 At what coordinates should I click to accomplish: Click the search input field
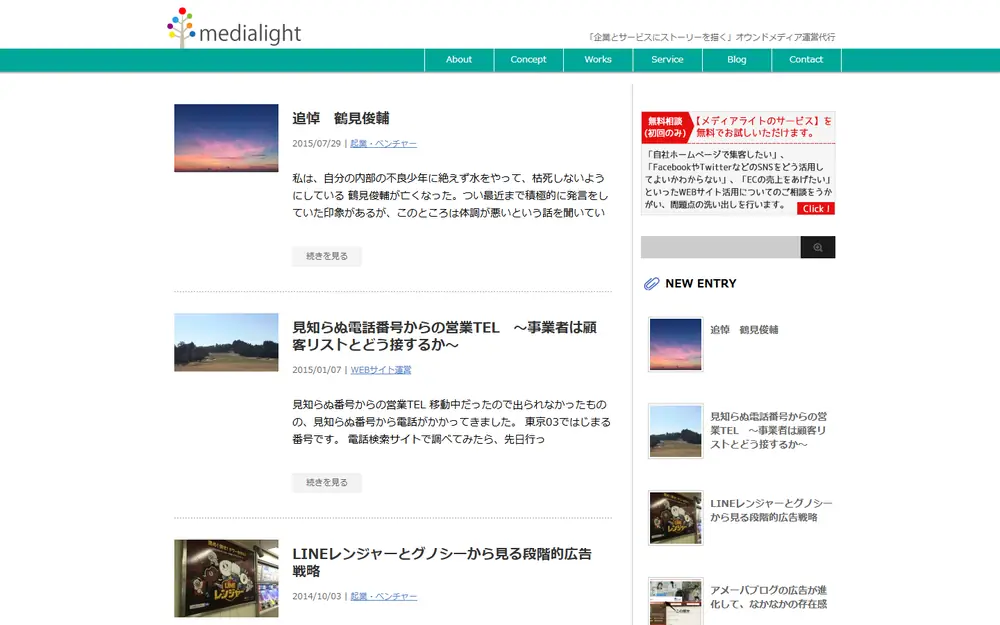click(721, 247)
